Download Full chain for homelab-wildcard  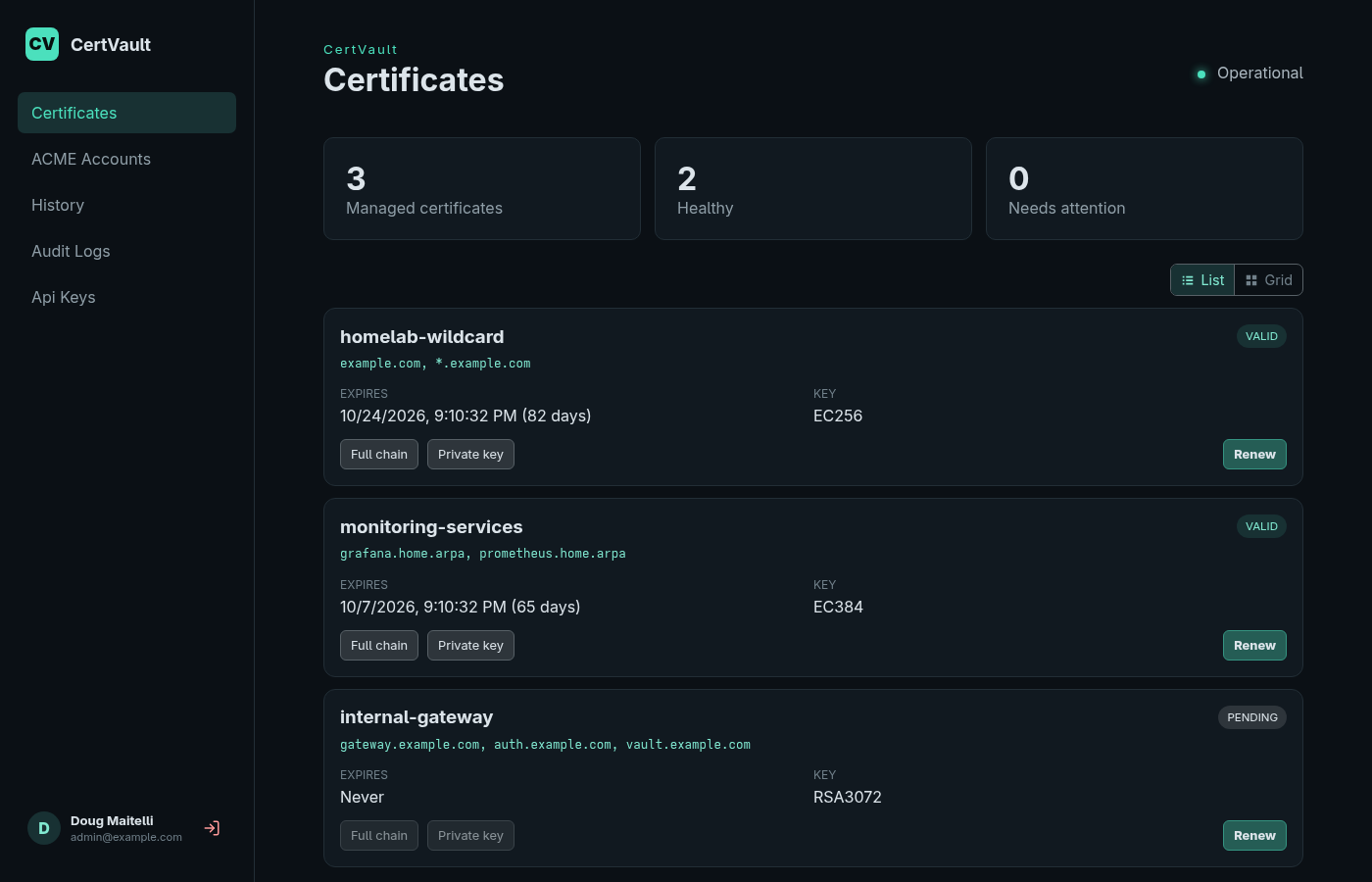(x=379, y=455)
